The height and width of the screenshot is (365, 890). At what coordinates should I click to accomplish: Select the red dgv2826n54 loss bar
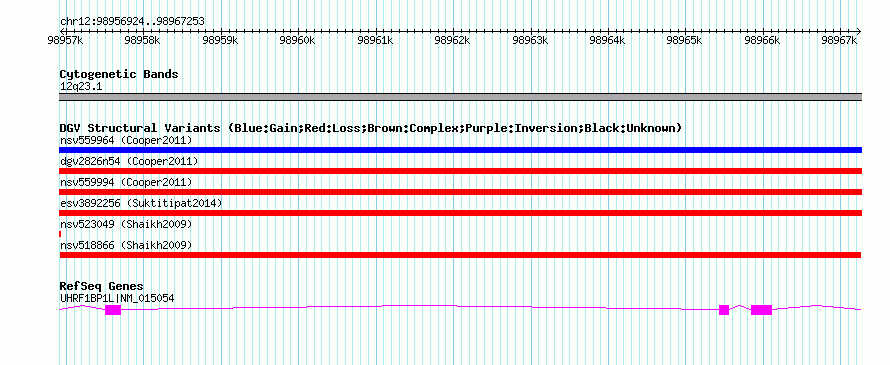click(460, 171)
